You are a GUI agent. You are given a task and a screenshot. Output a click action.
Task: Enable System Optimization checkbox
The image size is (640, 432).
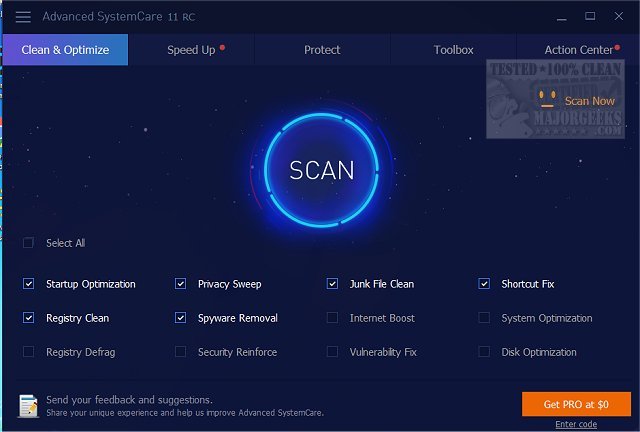pos(484,318)
